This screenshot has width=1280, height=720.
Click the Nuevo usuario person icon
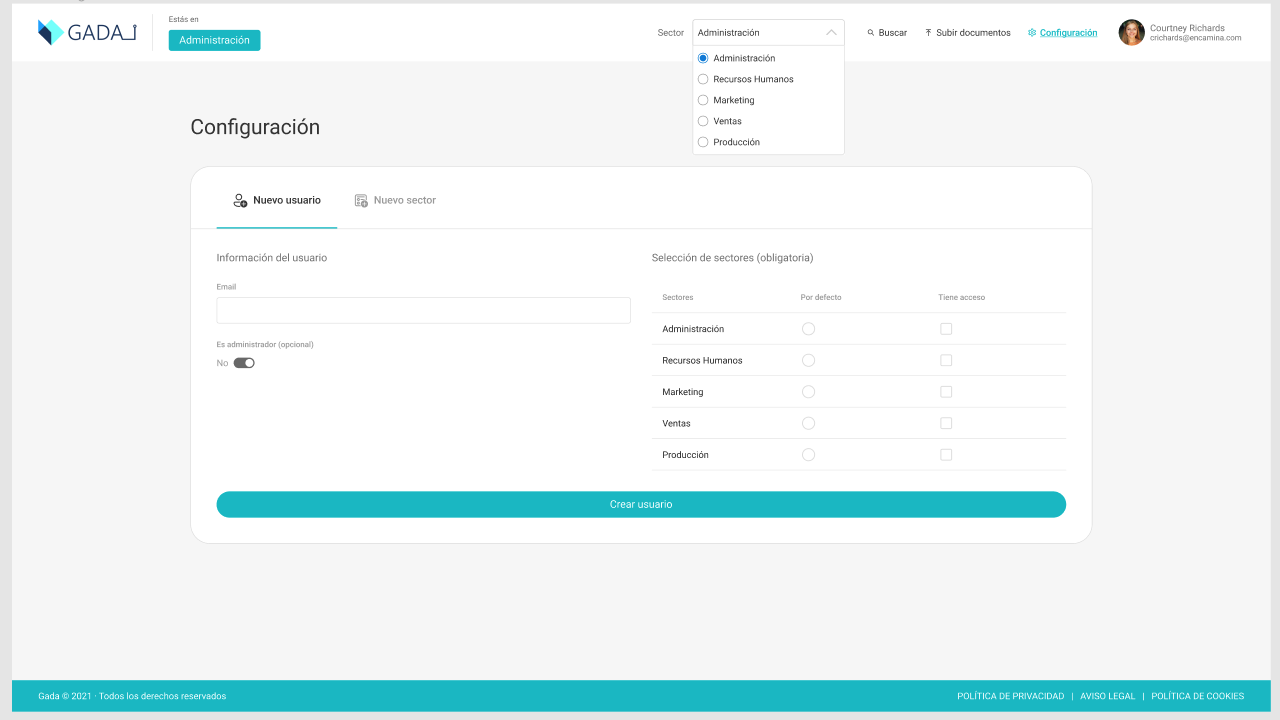[x=240, y=200]
